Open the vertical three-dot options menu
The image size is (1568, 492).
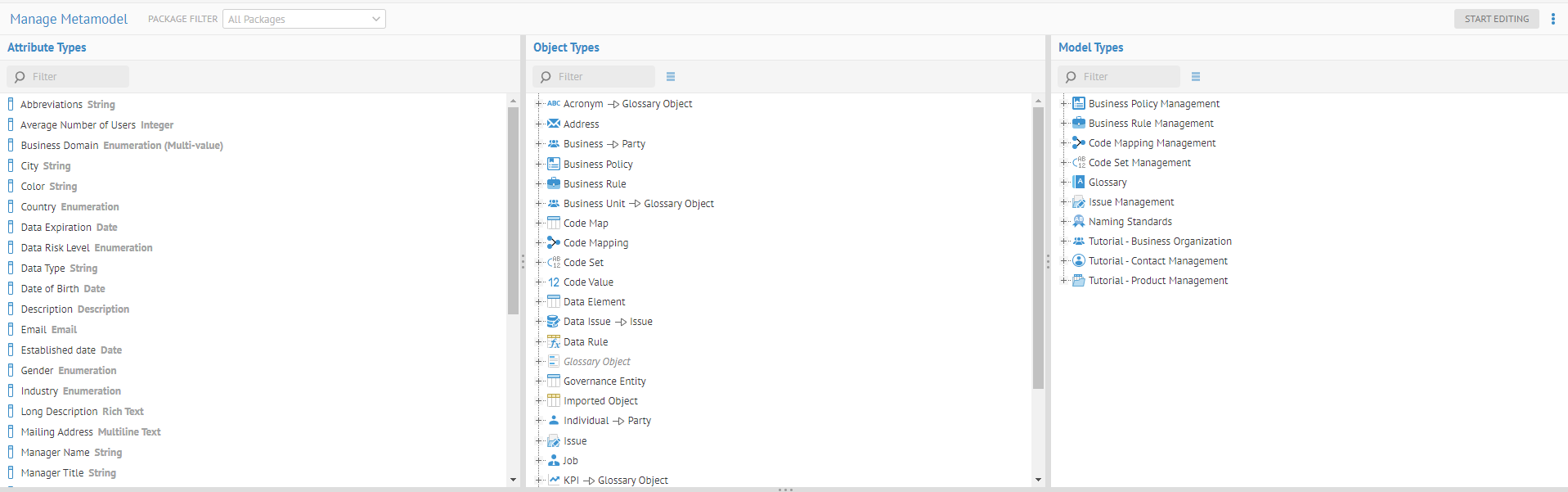click(x=1553, y=19)
